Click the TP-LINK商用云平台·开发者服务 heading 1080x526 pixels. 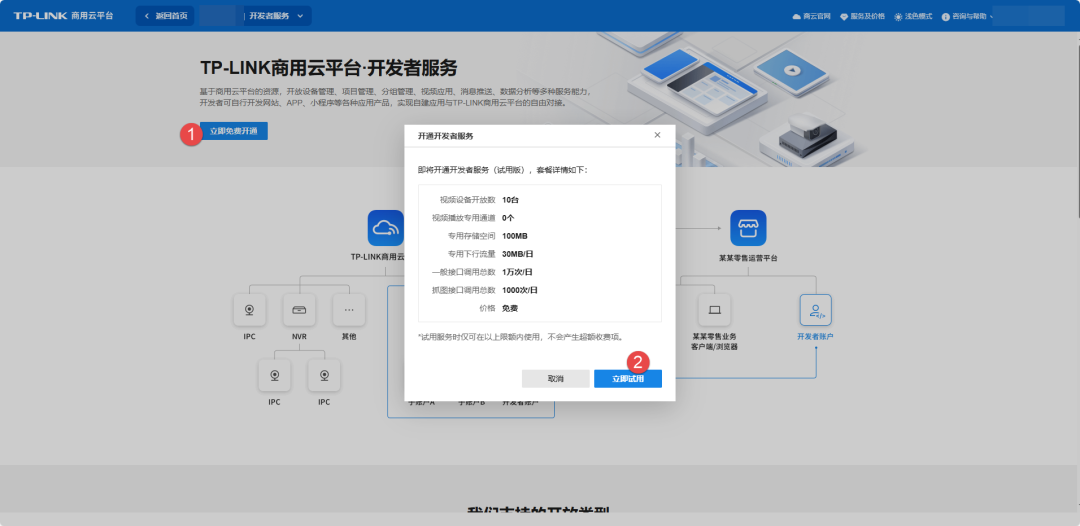329,68
